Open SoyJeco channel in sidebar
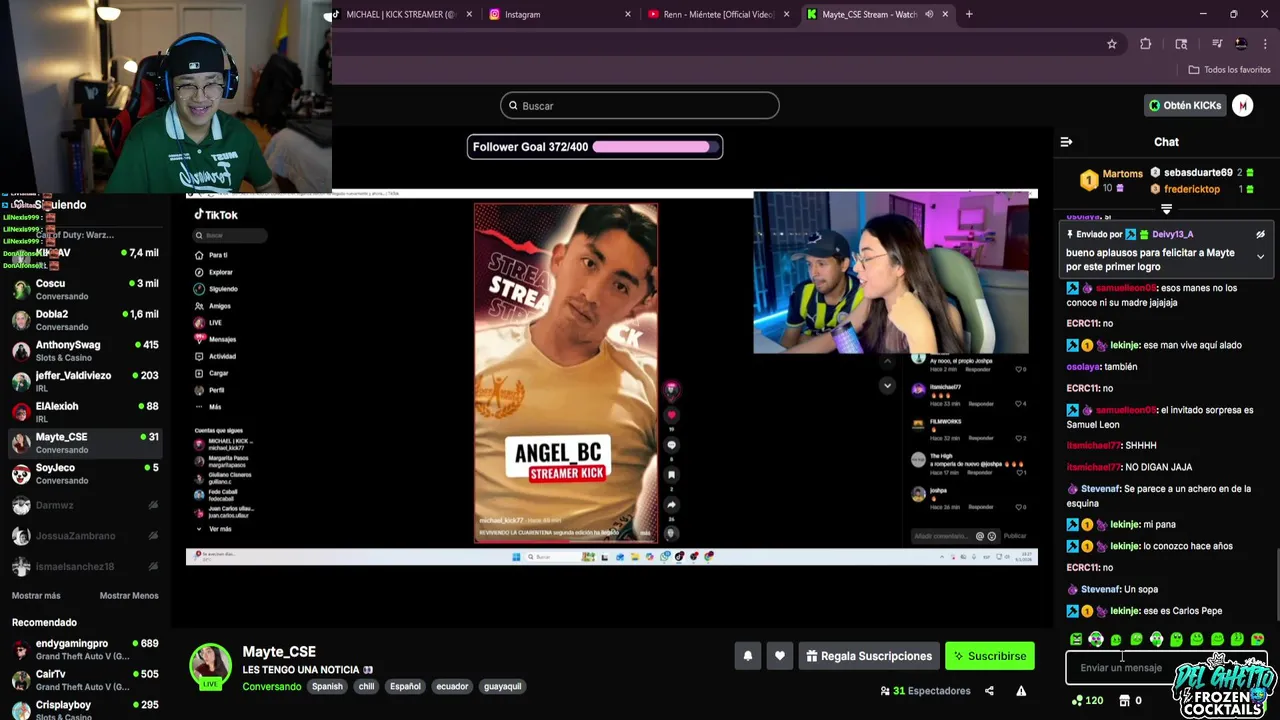Image resolution: width=1280 pixels, height=720 pixels. (x=85, y=473)
